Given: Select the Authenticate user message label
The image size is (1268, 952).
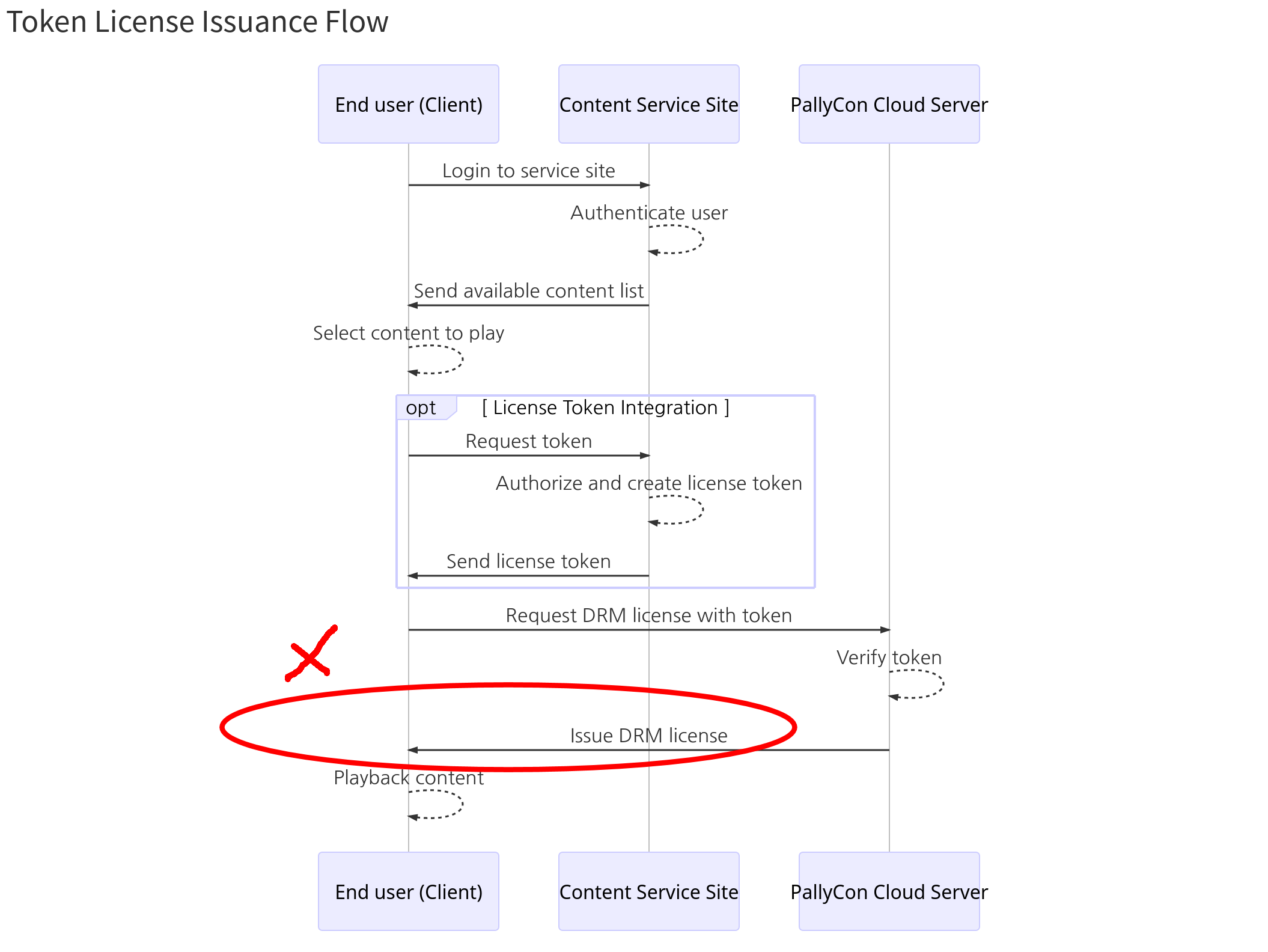Looking at the screenshot, I should tap(648, 213).
